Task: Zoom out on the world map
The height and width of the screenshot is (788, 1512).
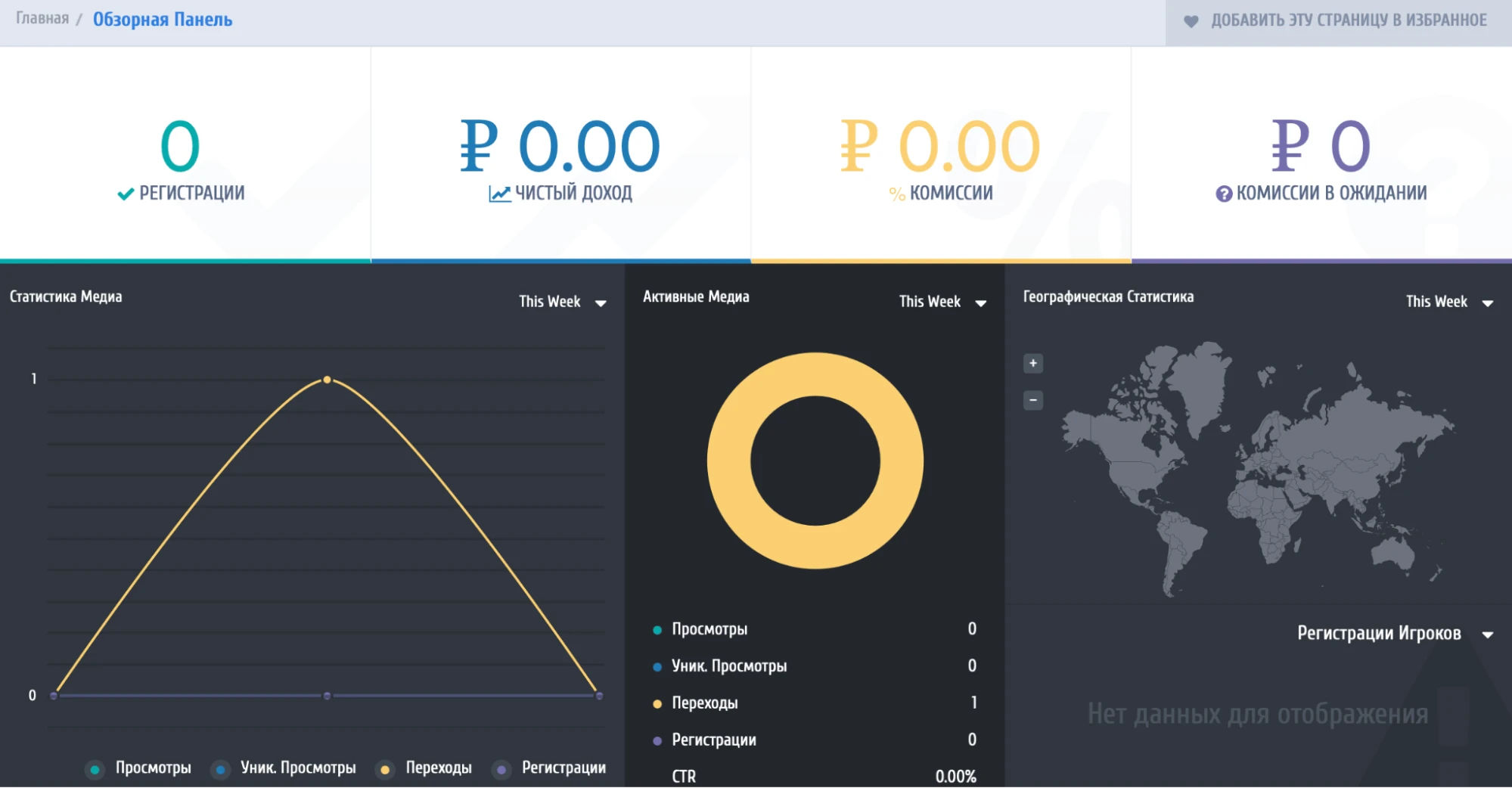Action: click(x=1033, y=400)
